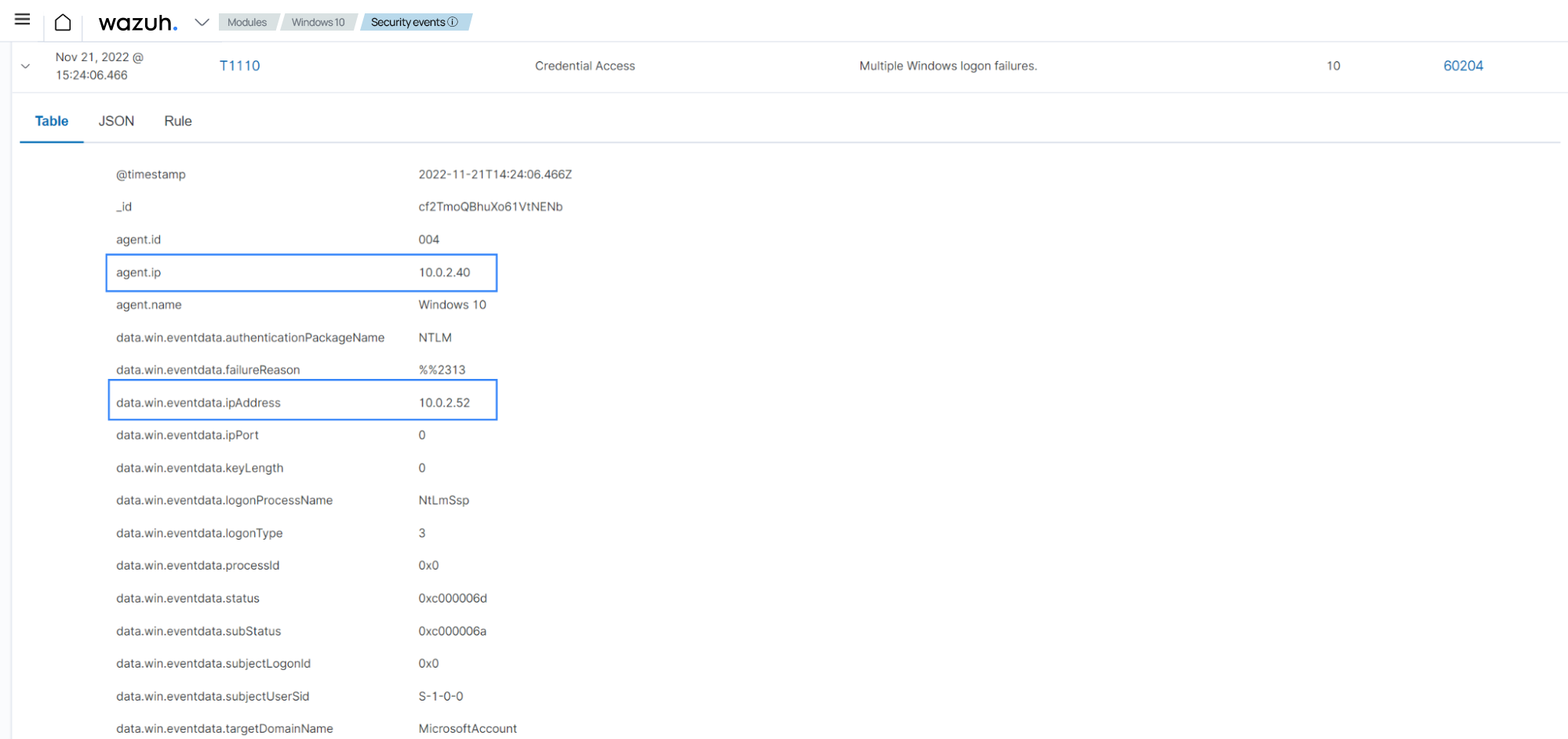This screenshot has height=739, width=1568.
Task: Collapse the expanded event row chevron
Action: pyautogui.click(x=25, y=66)
